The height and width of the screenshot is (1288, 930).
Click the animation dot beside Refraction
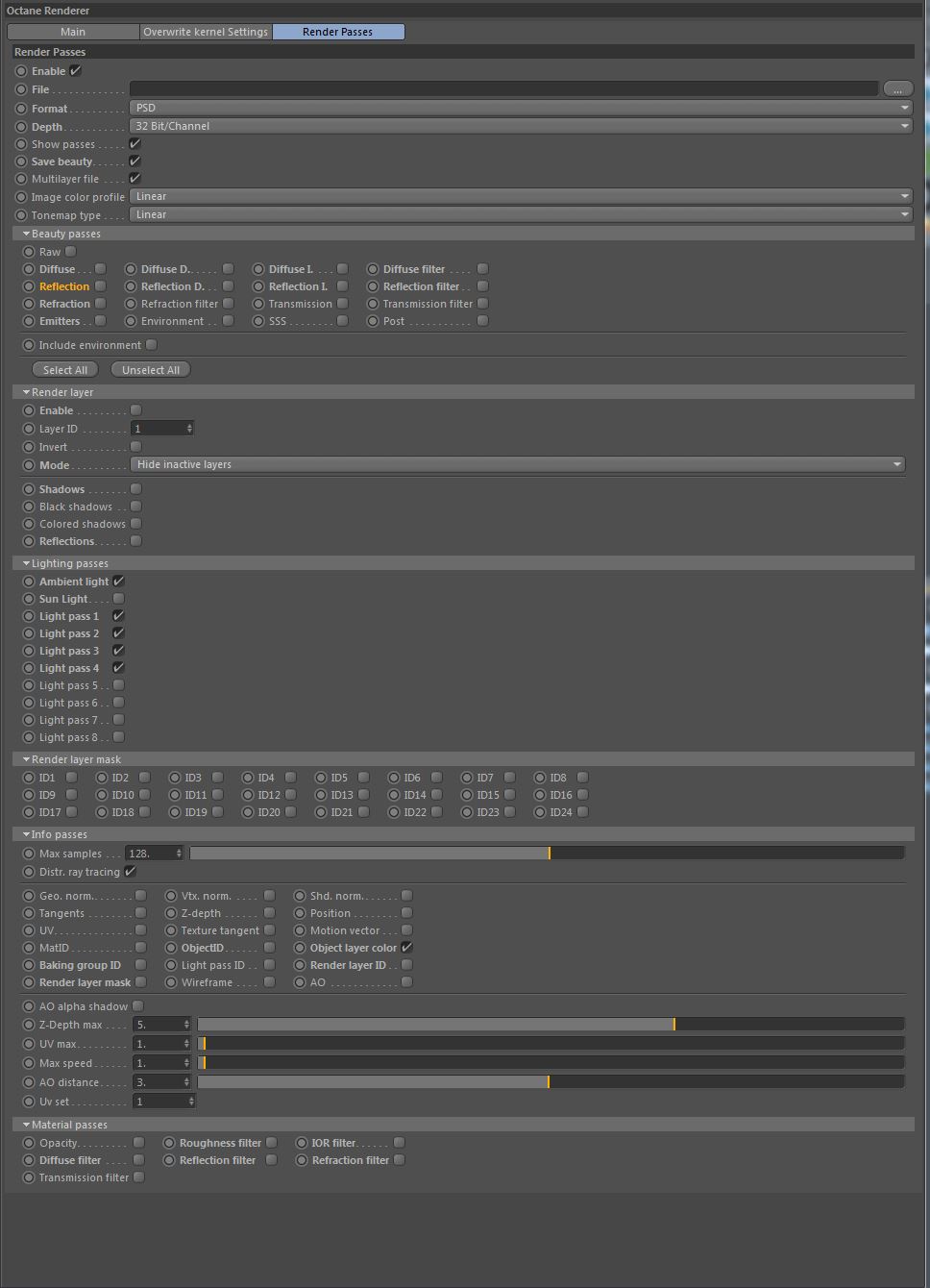coord(29,304)
